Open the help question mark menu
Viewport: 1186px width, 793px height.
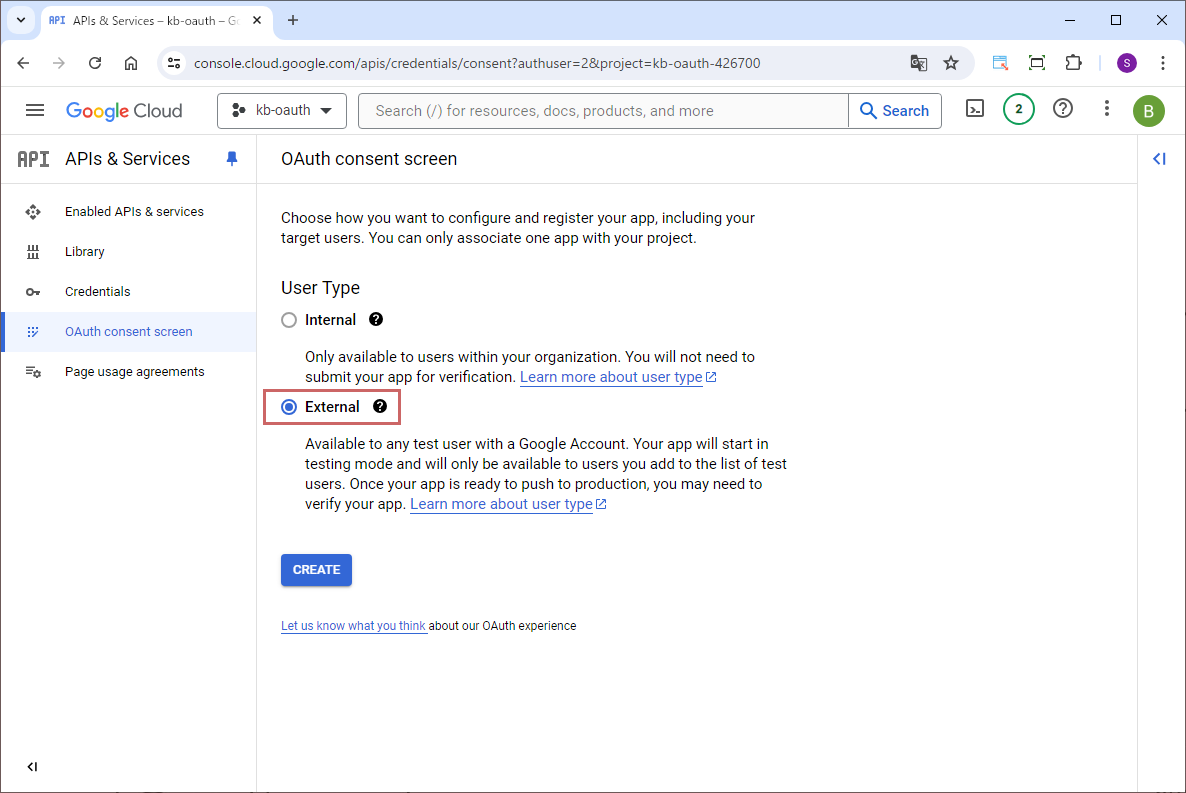[1063, 110]
